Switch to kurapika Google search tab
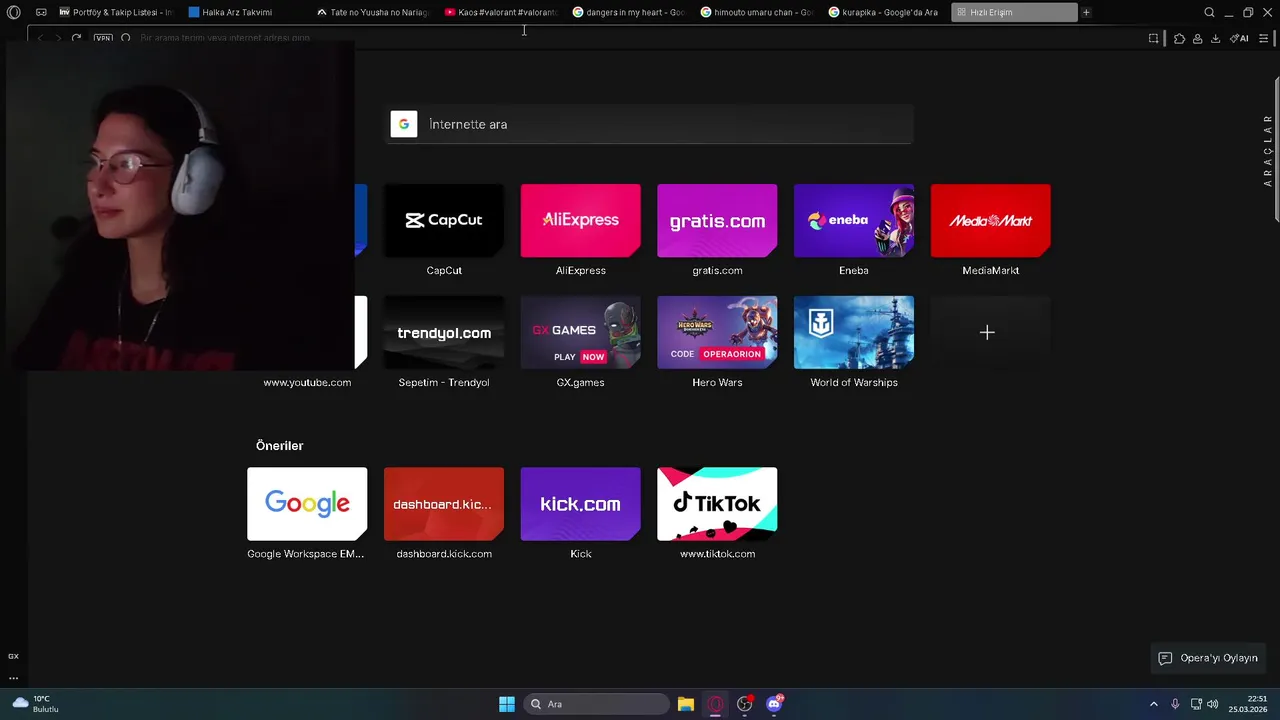The width and height of the screenshot is (1280, 720). point(884,12)
